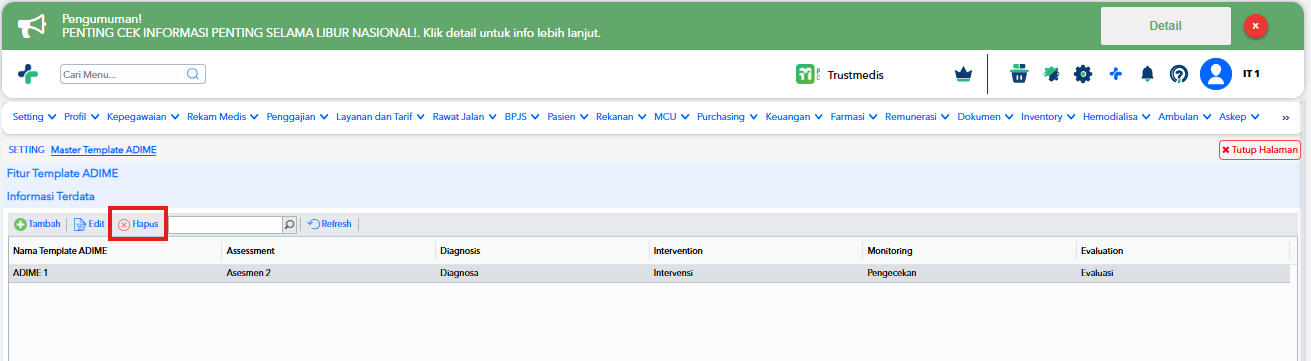
Task: Expand the Setting menu
Action: click(34, 117)
